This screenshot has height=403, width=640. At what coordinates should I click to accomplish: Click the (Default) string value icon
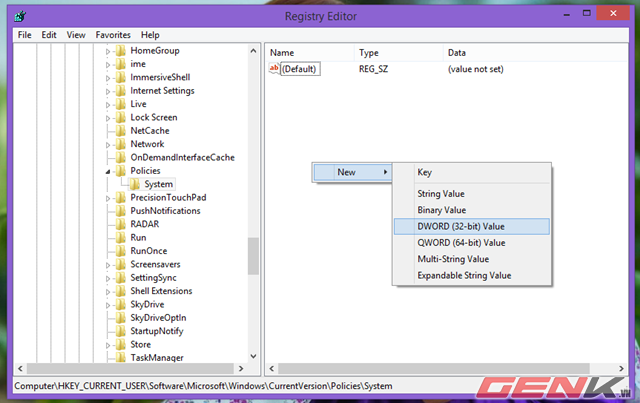[274, 68]
